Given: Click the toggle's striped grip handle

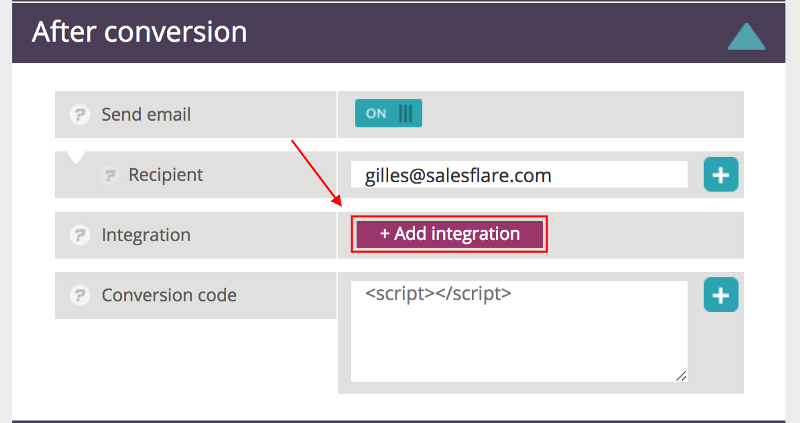Looking at the screenshot, I should pyautogui.click(x=405, y=113).
